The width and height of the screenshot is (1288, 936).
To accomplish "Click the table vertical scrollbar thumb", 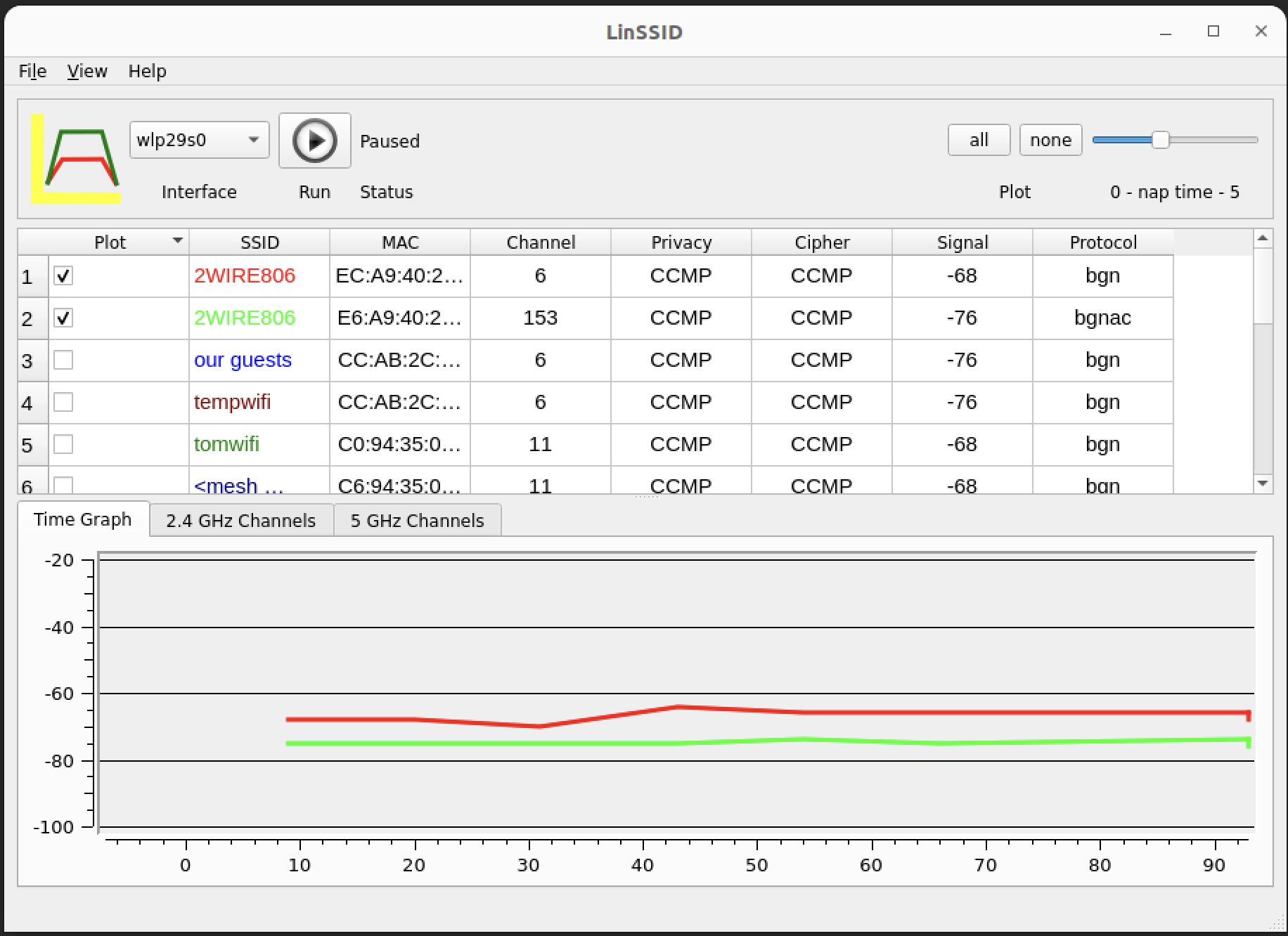I will tap(1263, 285).
